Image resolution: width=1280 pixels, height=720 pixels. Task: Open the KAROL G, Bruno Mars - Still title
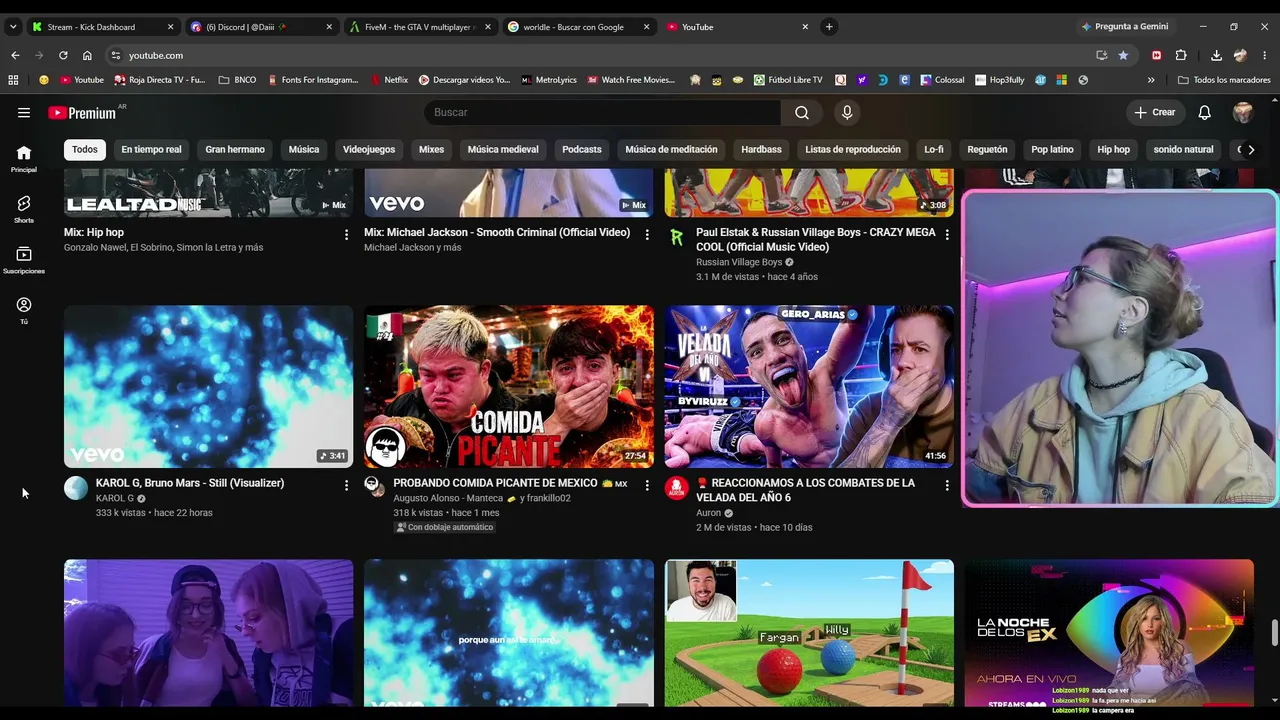(190, 483)
